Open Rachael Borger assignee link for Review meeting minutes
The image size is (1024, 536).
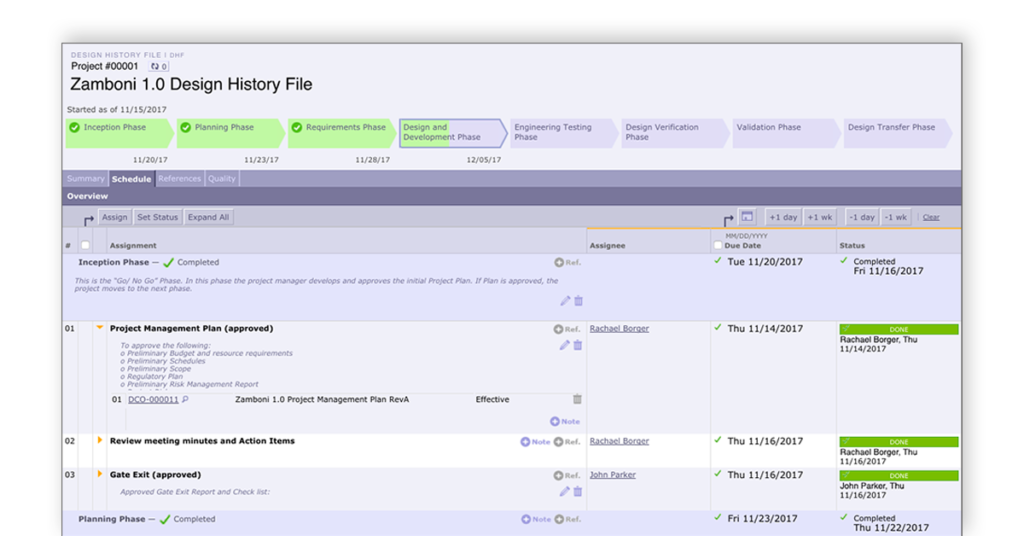coord(619,441)
